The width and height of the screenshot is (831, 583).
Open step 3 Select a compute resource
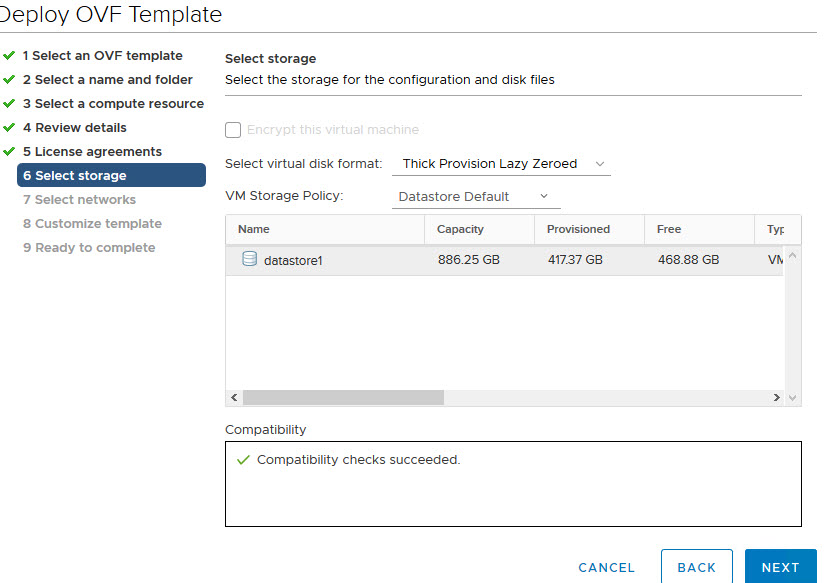click(112, 104)
